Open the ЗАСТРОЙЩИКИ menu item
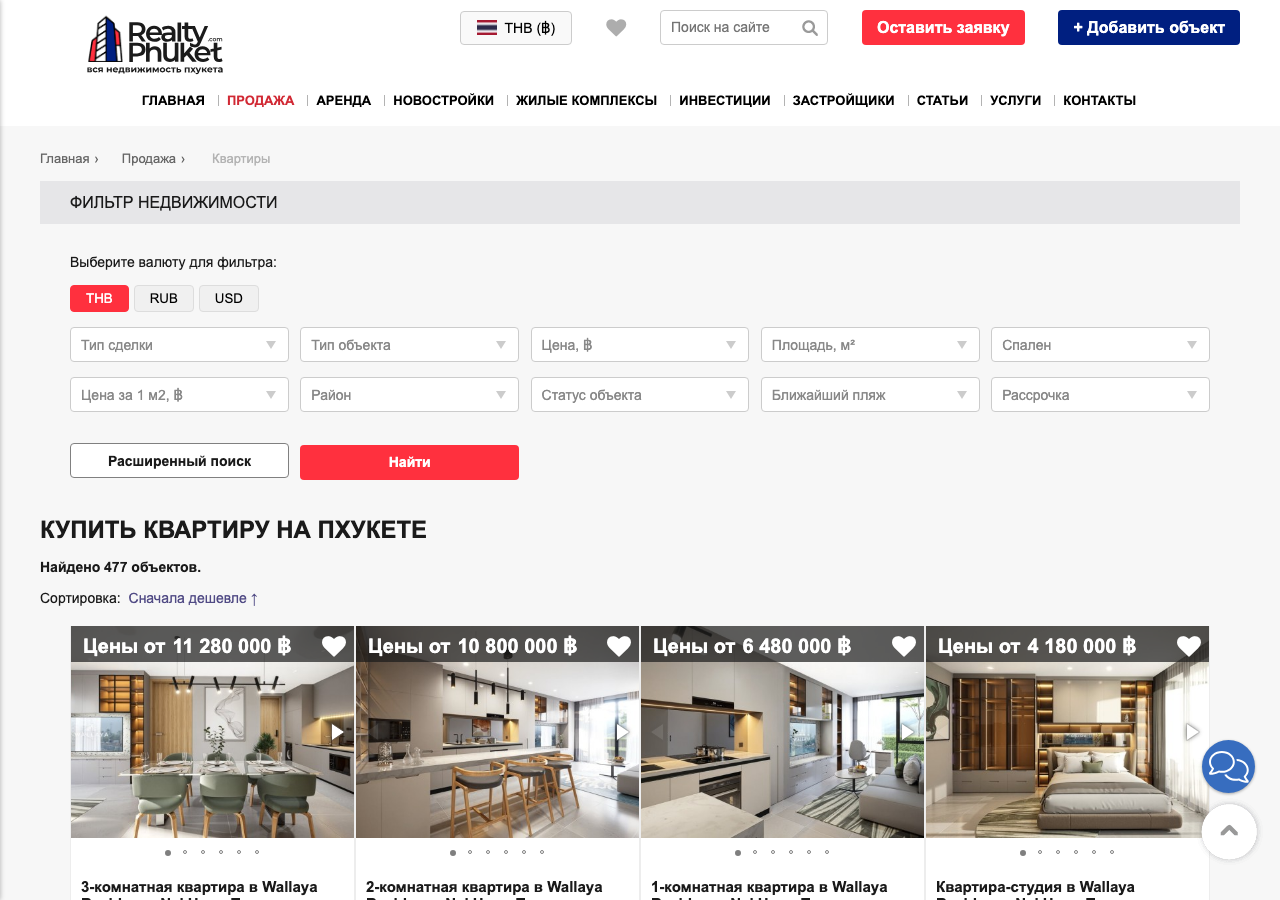 pos(843,101)
